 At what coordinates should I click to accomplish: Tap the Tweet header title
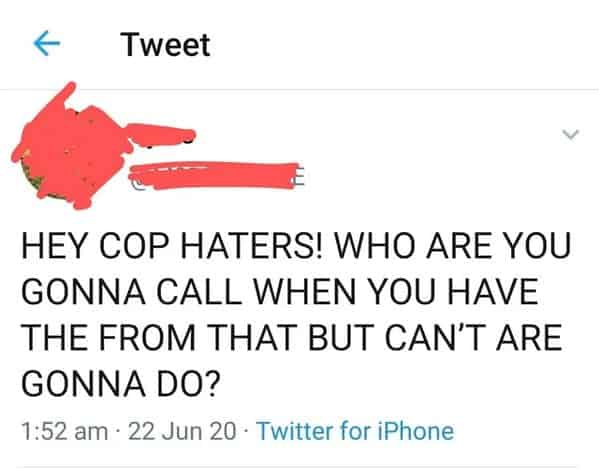point(165,45)
